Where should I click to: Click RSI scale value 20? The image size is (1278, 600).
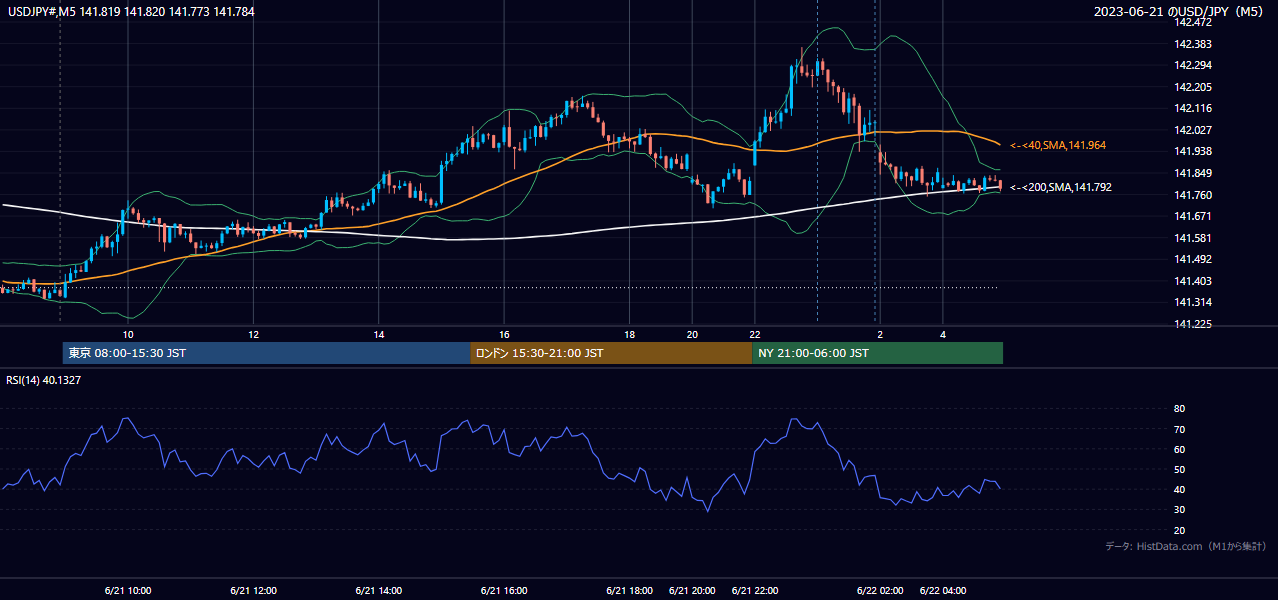pos(1179,530)
